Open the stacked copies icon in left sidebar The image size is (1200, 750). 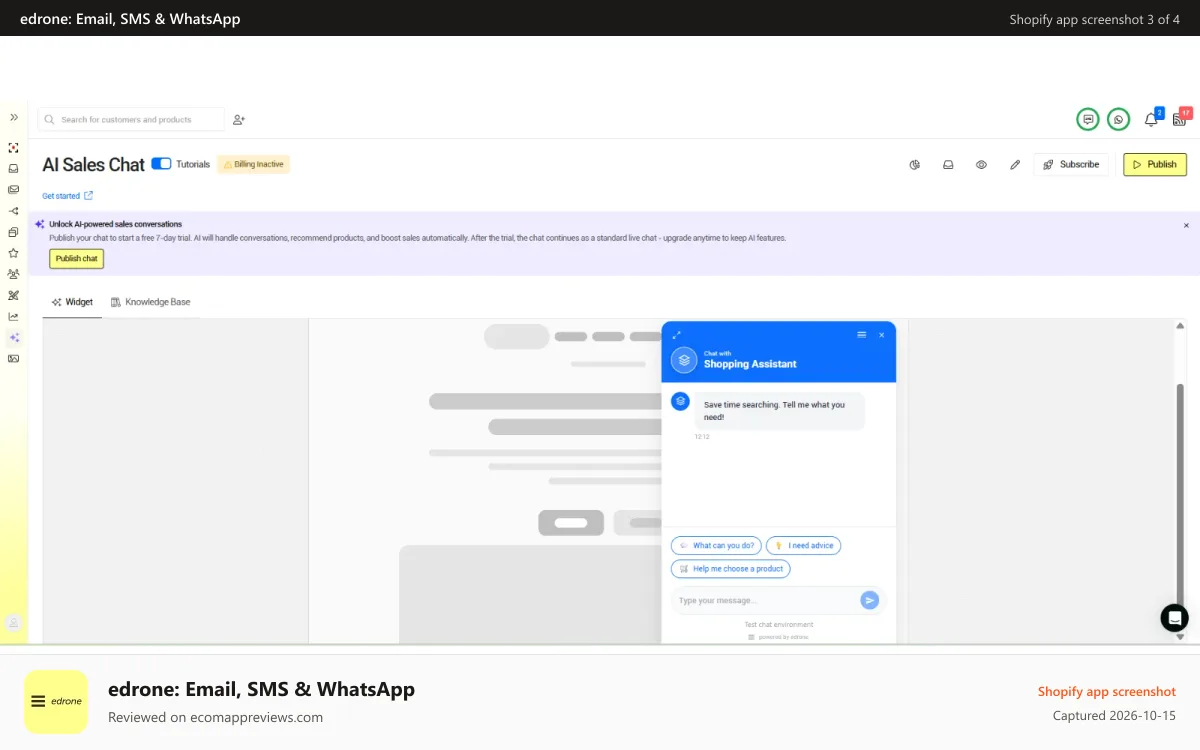point(13,232)
